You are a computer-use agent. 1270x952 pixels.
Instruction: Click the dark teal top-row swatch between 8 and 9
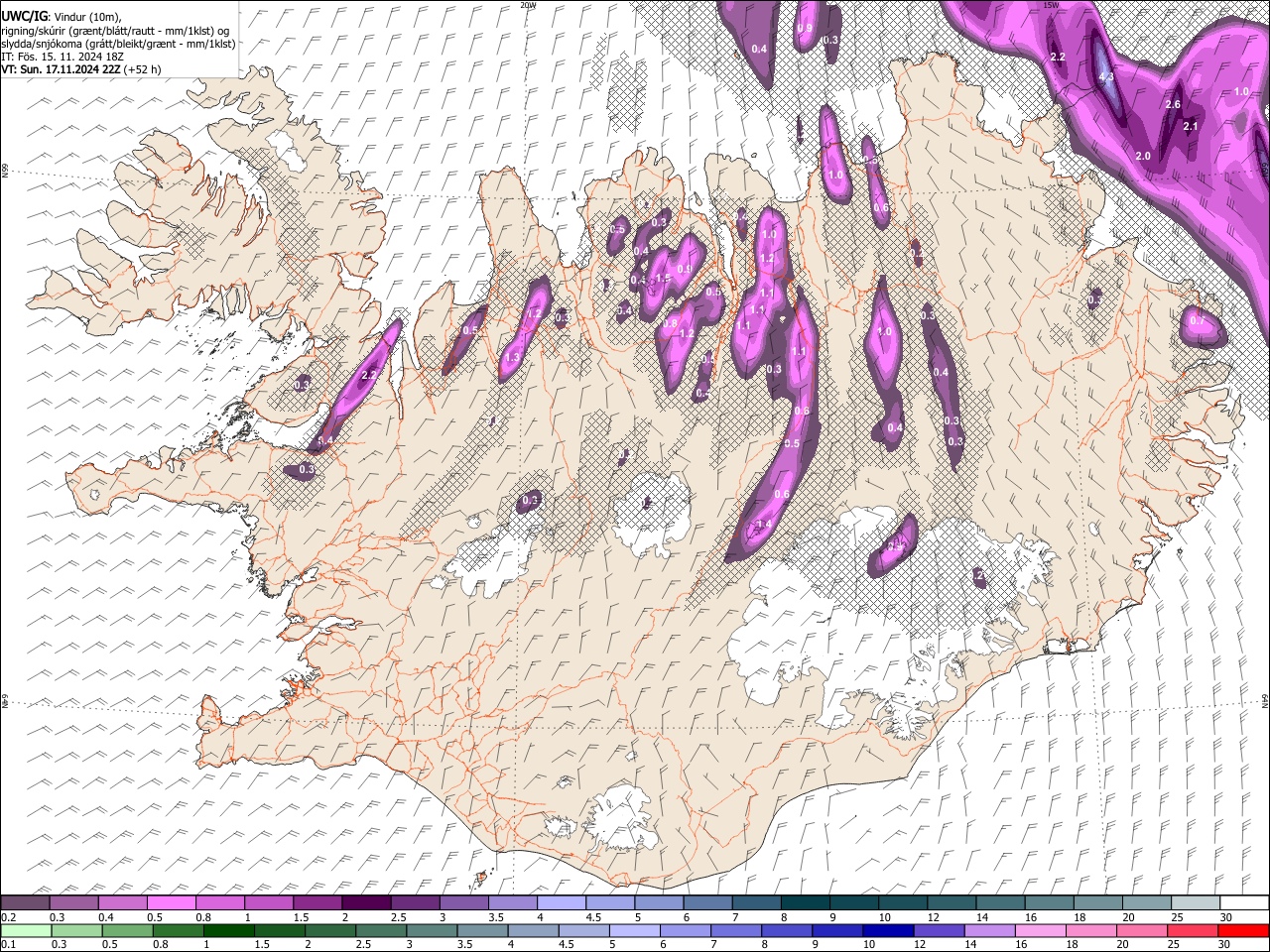805,903
